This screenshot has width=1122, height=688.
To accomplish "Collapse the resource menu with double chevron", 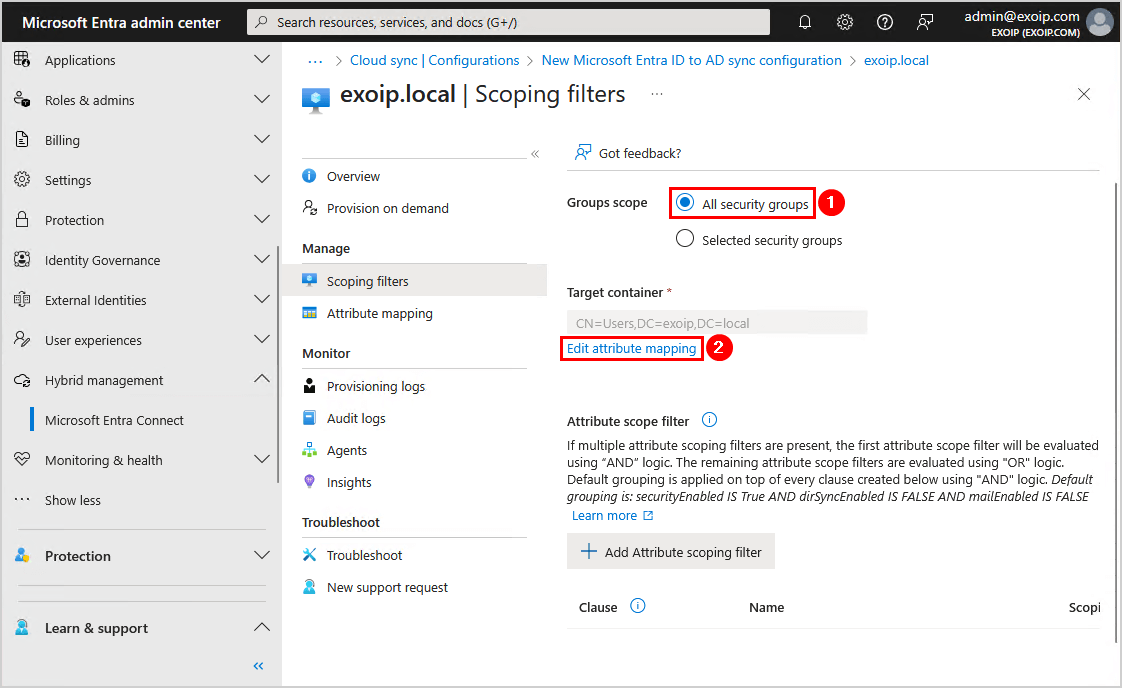I will point(535,154).
